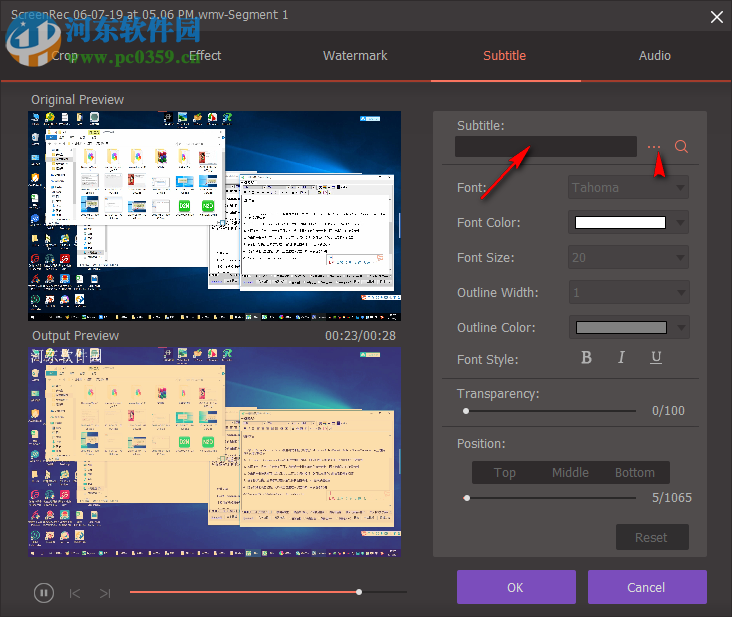
Task: Jump to previous frame in preview
Action: click(x=75, y=593)
